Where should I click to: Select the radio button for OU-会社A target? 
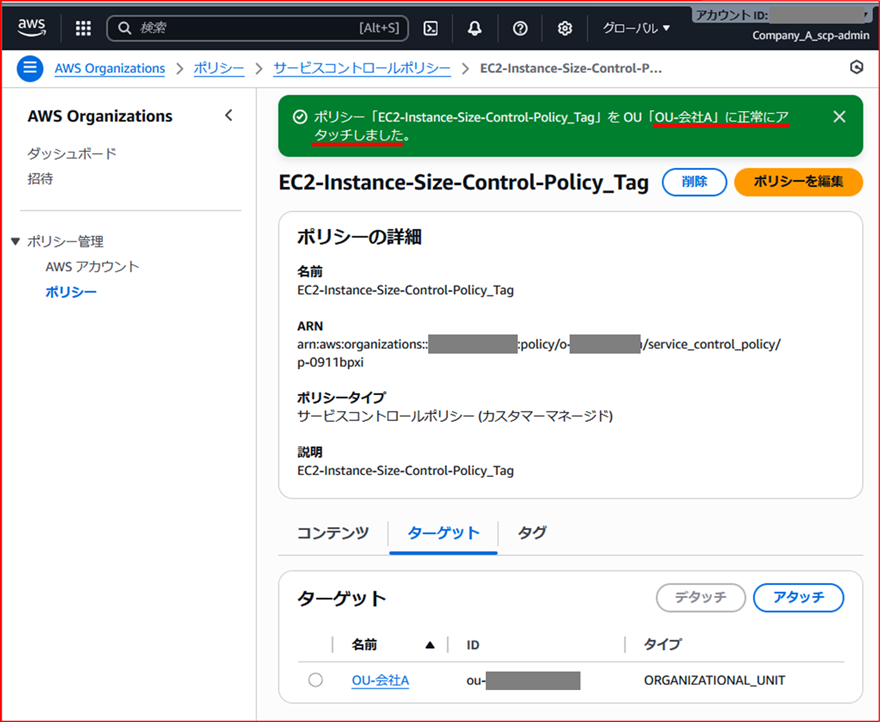315,680
